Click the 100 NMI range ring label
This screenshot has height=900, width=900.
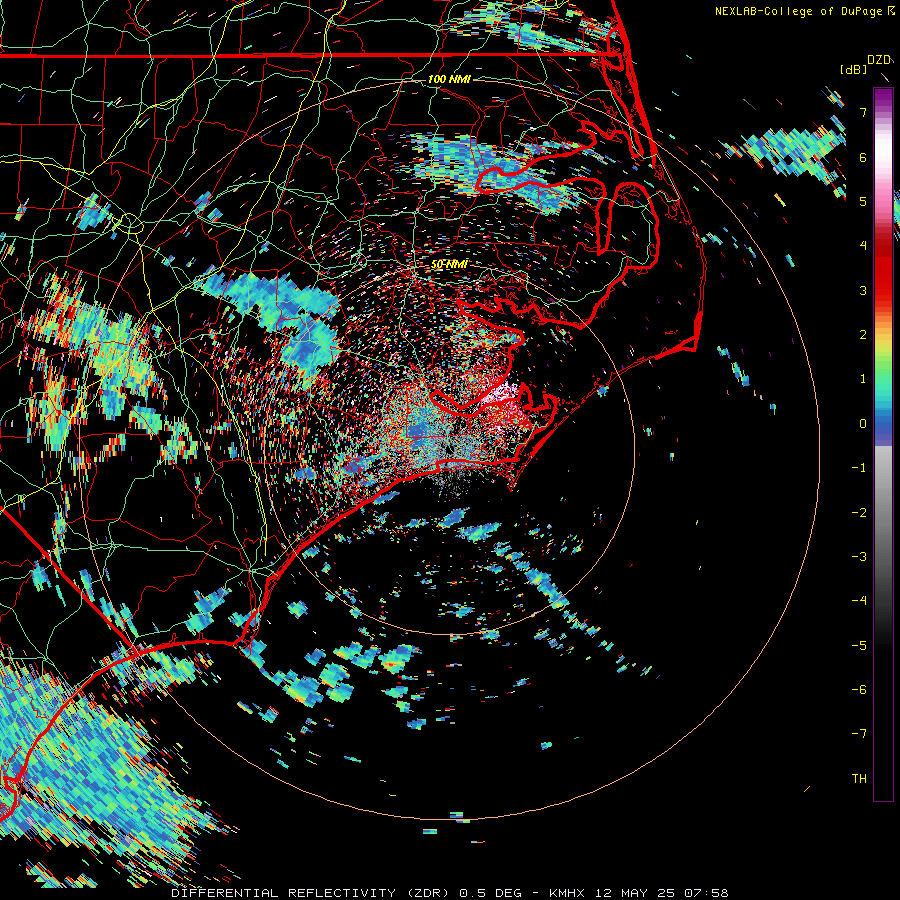click(449, 79)
